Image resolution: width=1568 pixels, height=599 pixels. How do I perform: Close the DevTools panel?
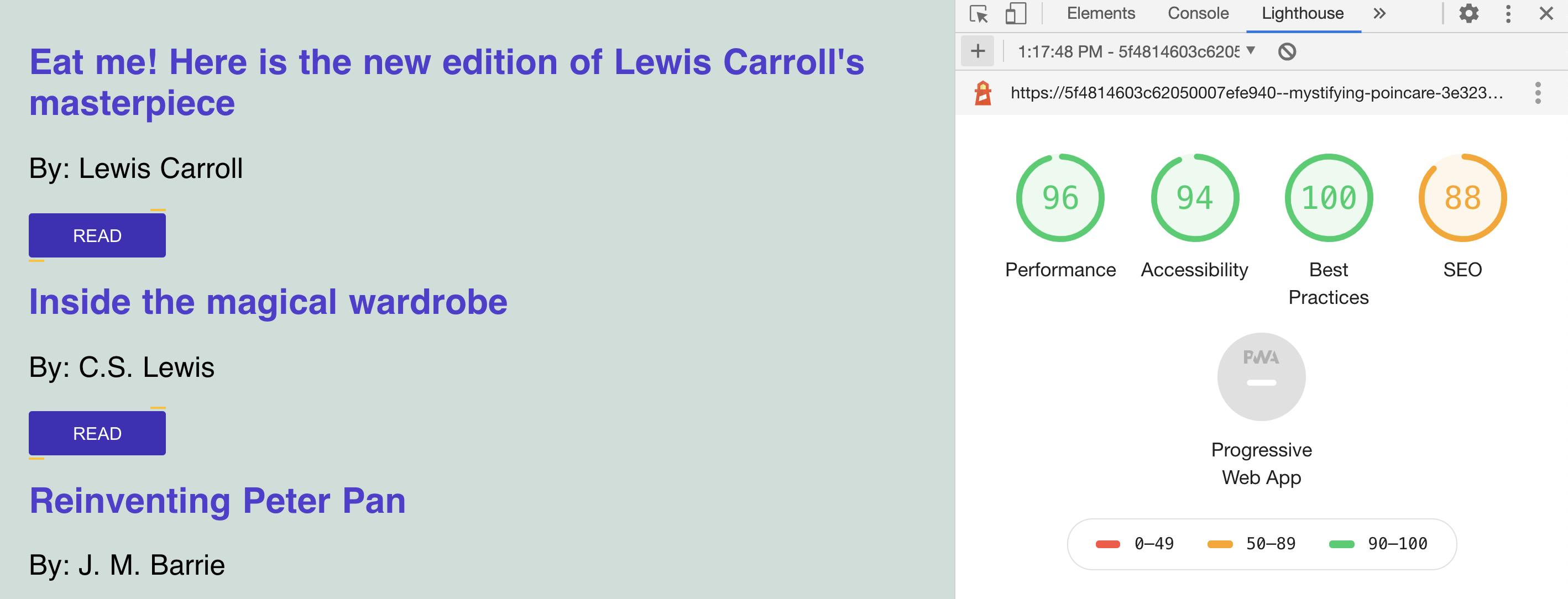[1546, 13]
